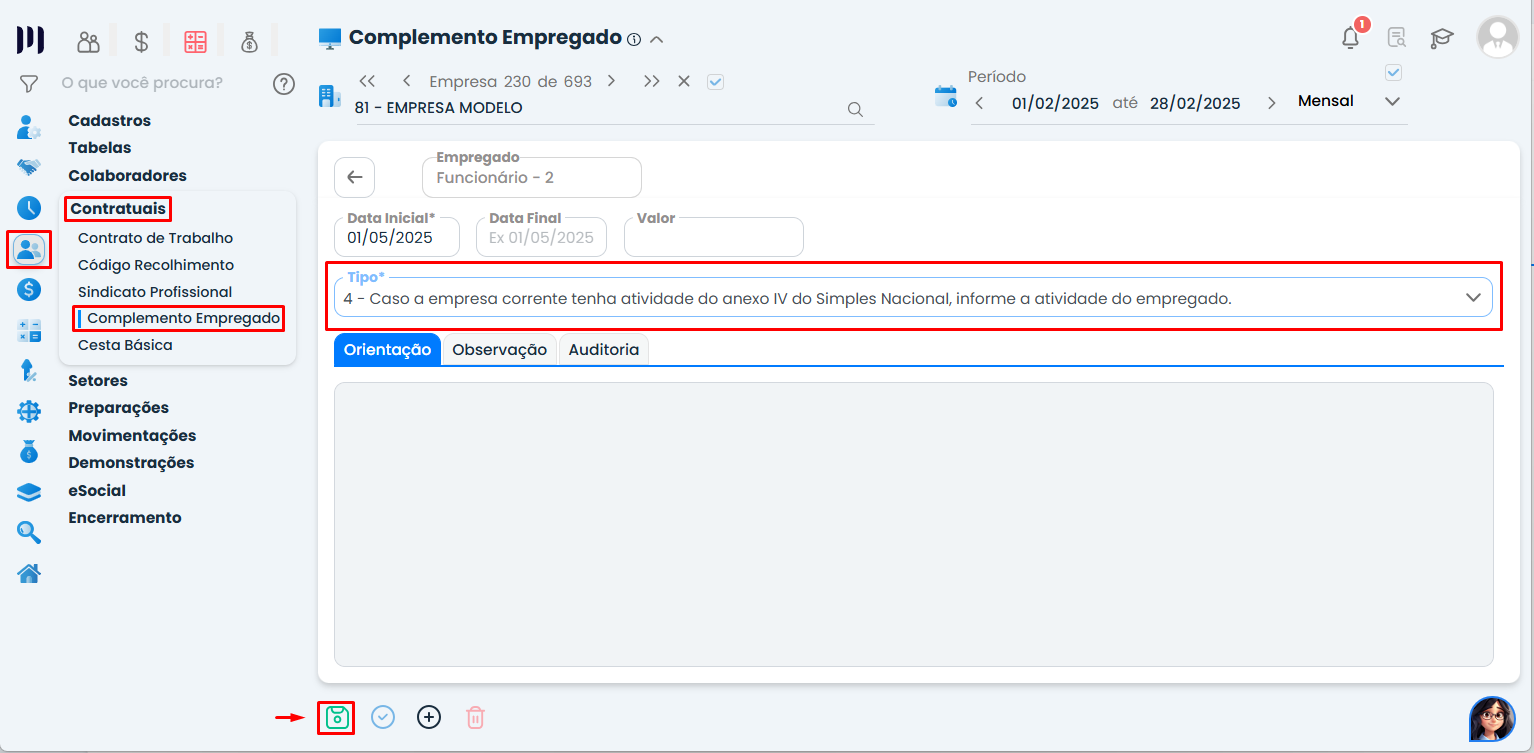Open the red calculator module in top toolbar
This screenshot has width=1534, height=753.
tap(195, 42)
